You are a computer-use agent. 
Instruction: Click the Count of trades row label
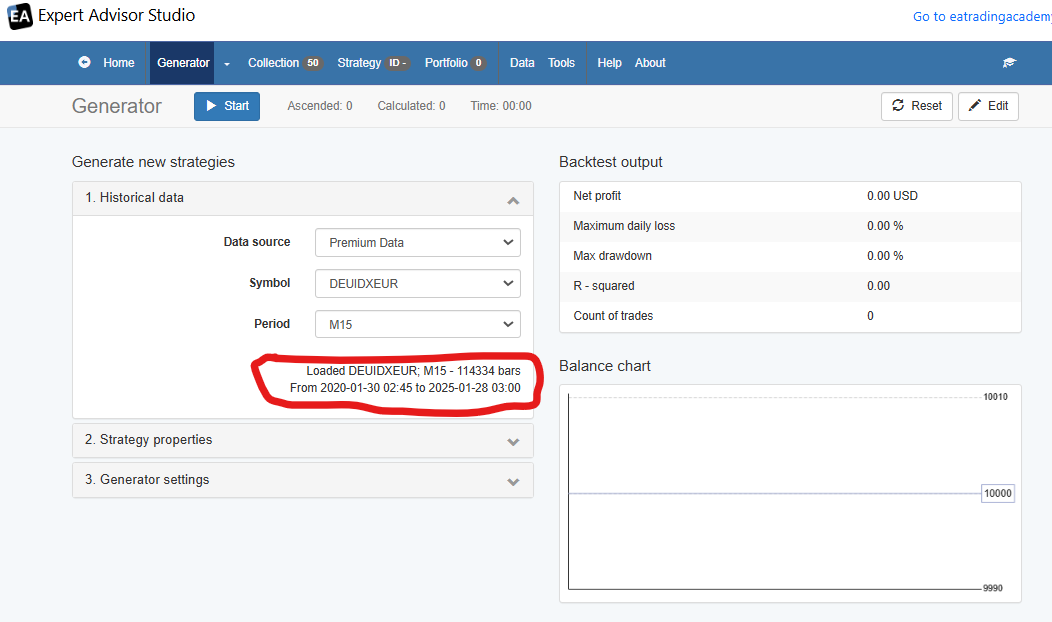pyautogui.click(x=613, y=316)
